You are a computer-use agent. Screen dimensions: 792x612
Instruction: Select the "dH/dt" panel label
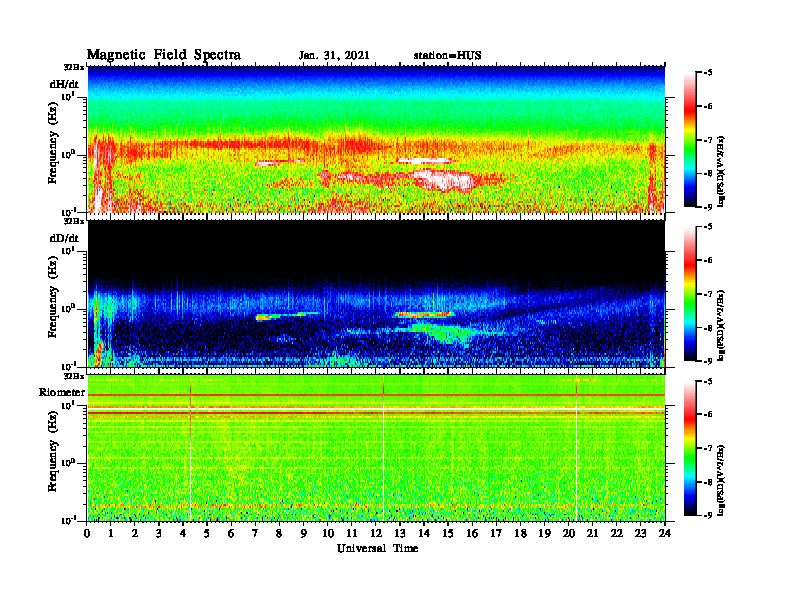64,84
